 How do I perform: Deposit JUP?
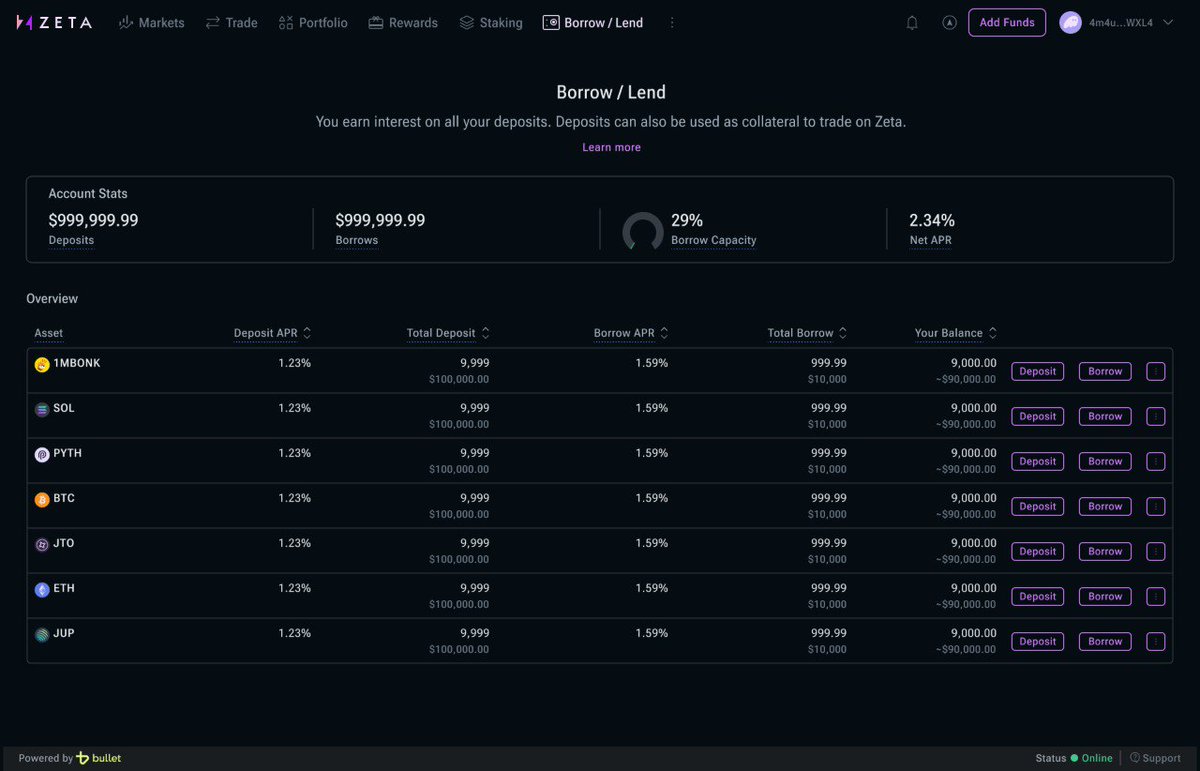pos(1037,641)
